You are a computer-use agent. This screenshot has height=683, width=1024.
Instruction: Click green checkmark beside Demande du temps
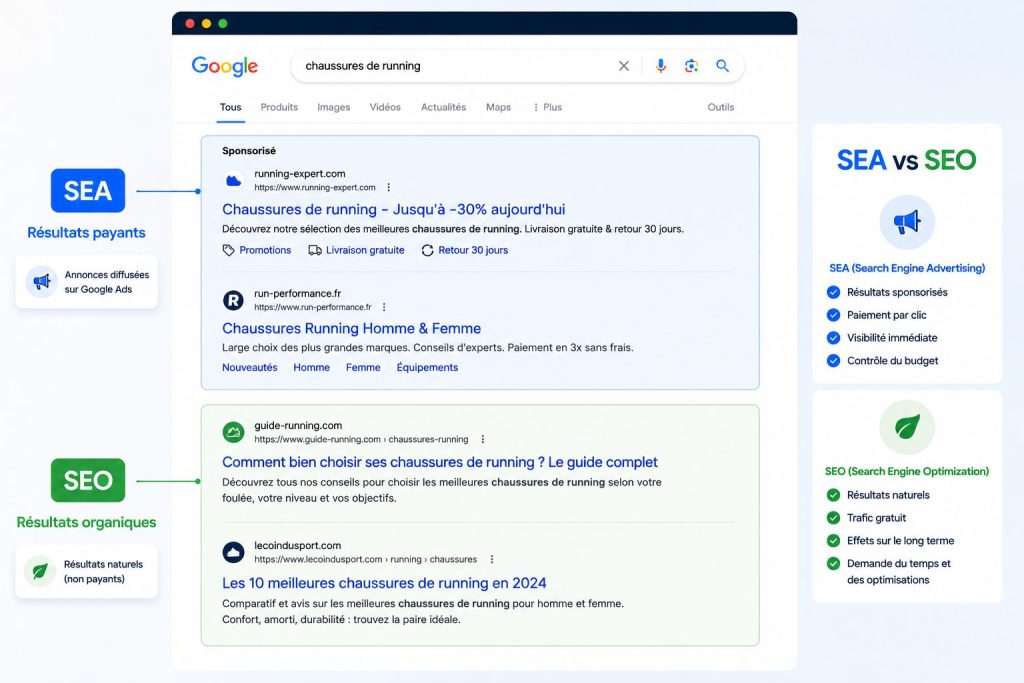point(833,564)
